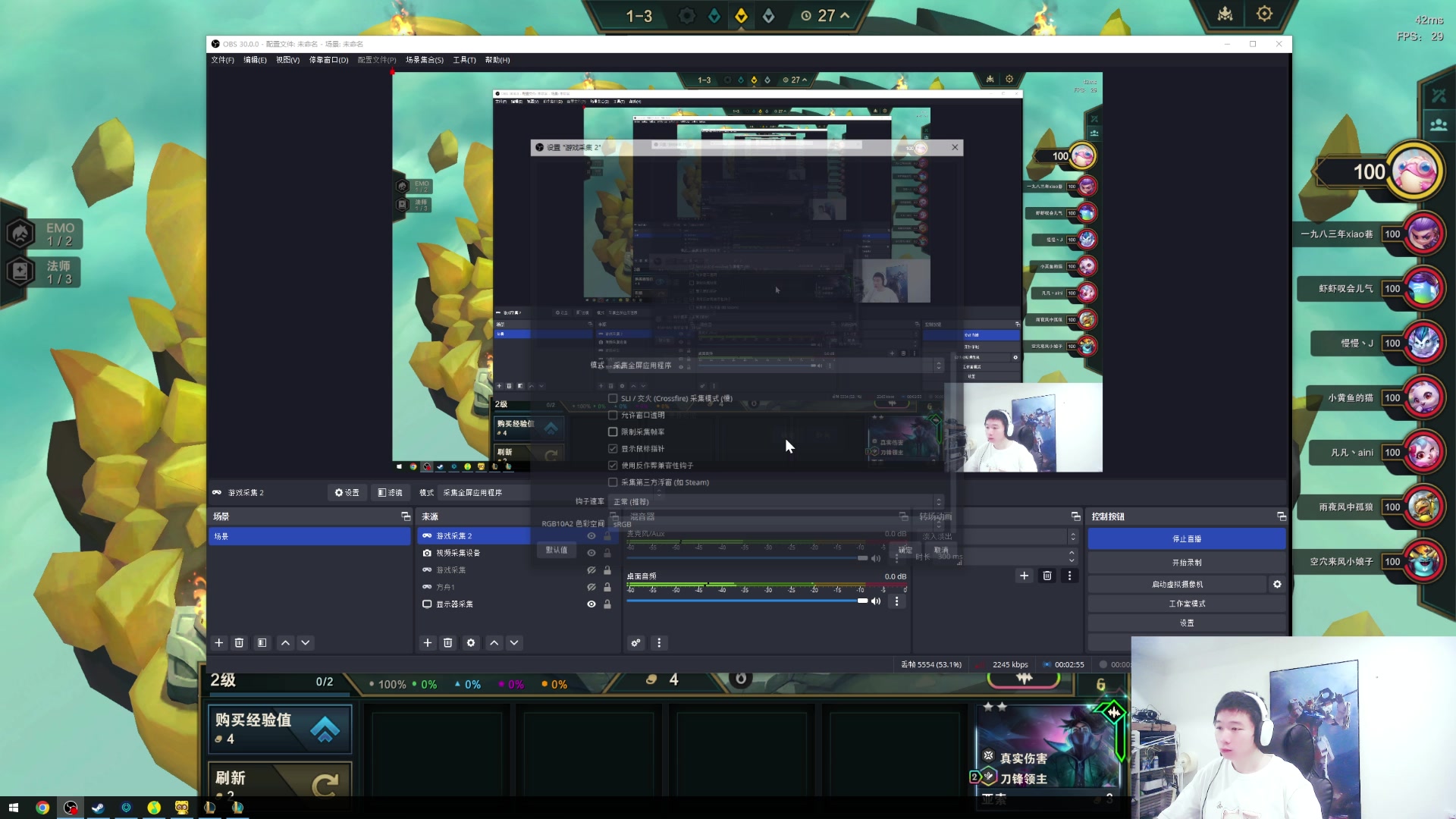This screenshot has height=819, width=1456.
Task: Open transition properties three-dot menu
Action: tap(1070, 576)
